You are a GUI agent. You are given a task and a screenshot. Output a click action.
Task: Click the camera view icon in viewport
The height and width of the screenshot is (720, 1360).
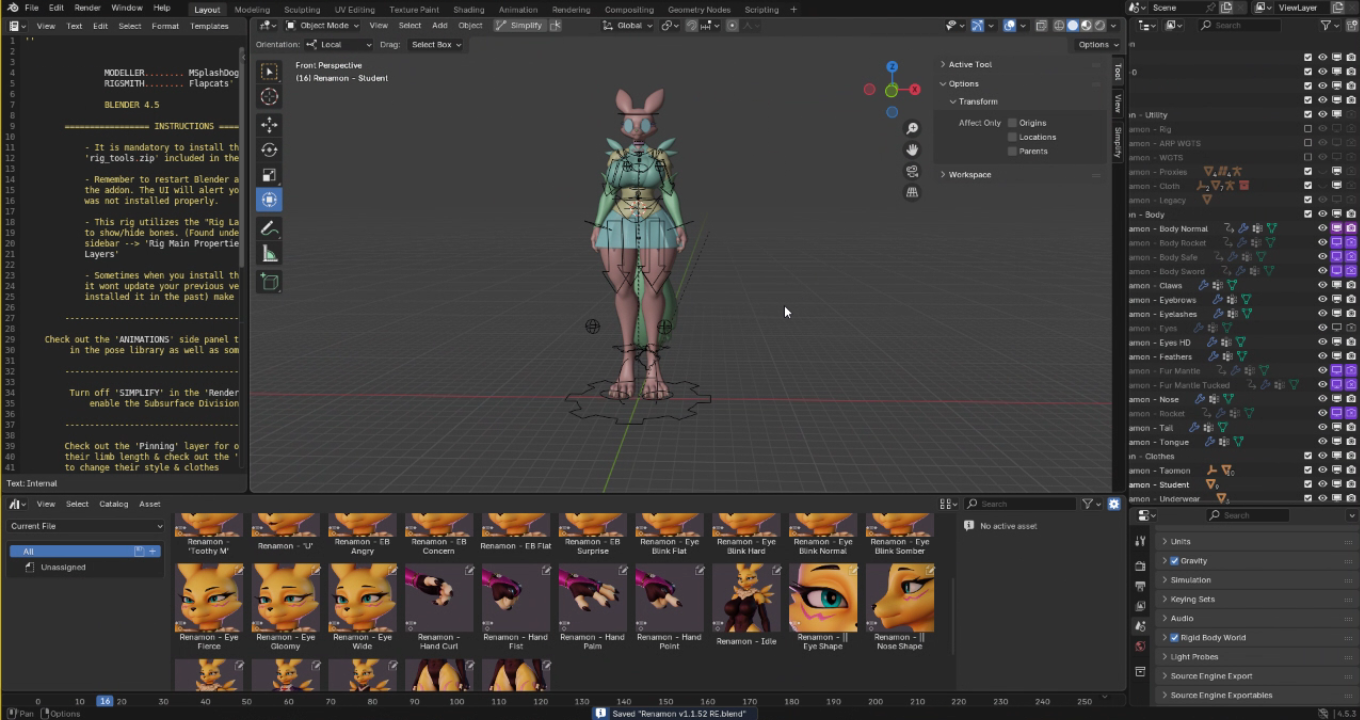(x=912, y=171)
